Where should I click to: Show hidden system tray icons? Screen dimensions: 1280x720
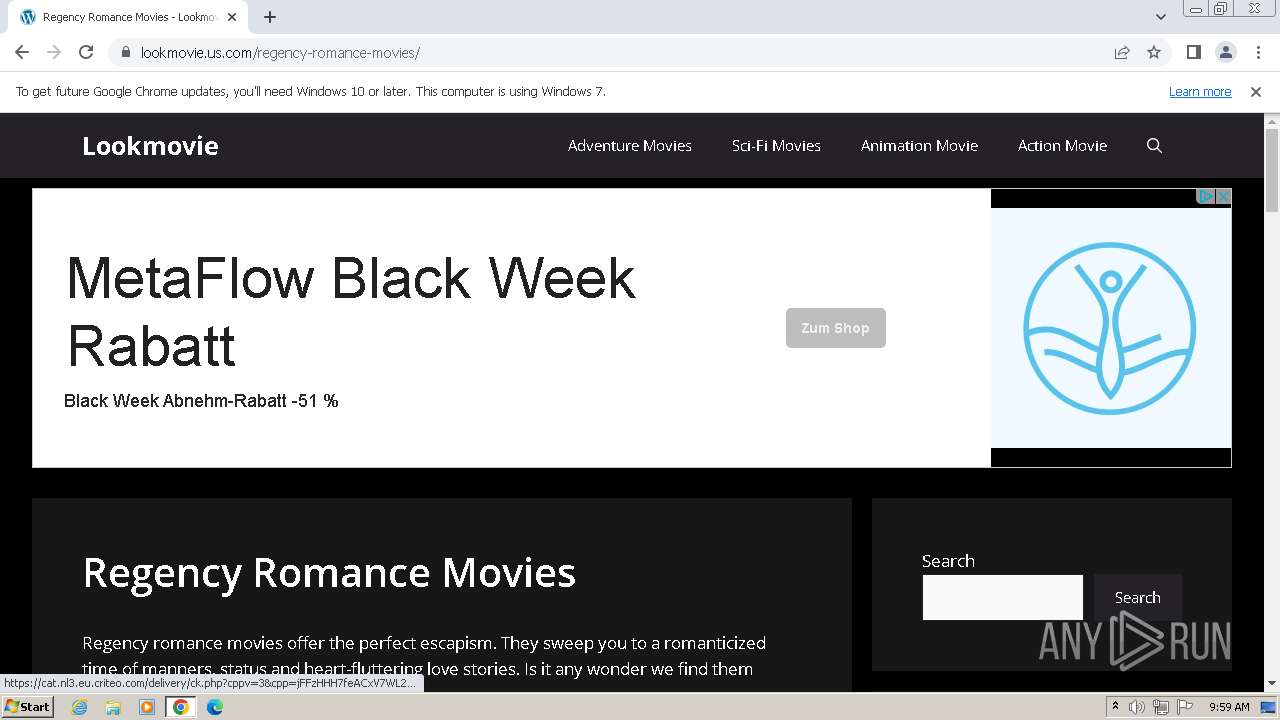(1115, 707)
